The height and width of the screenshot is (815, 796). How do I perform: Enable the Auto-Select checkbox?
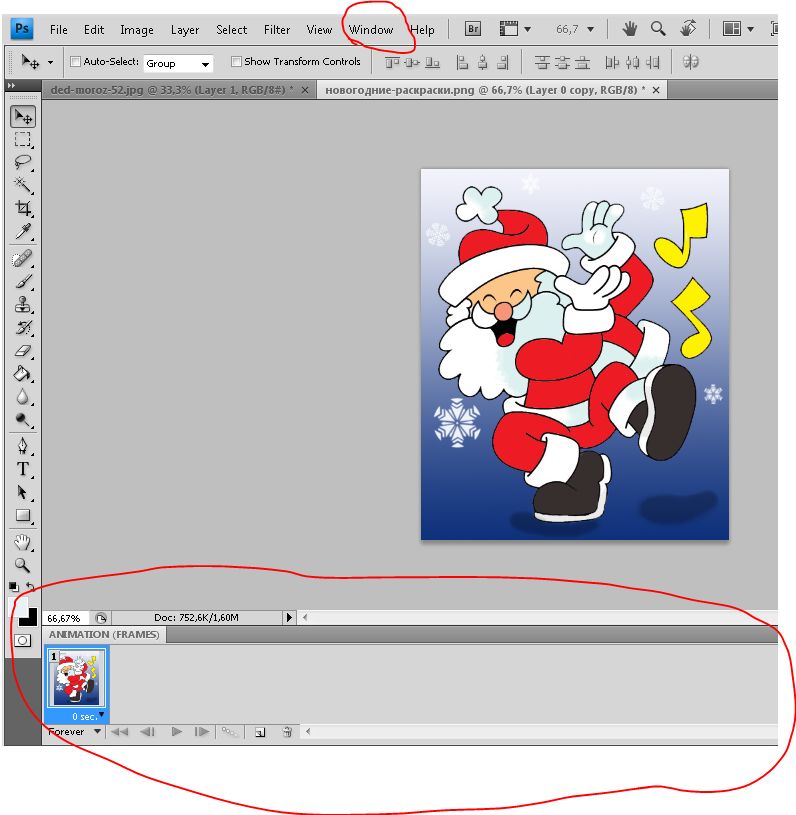(76, 62)
